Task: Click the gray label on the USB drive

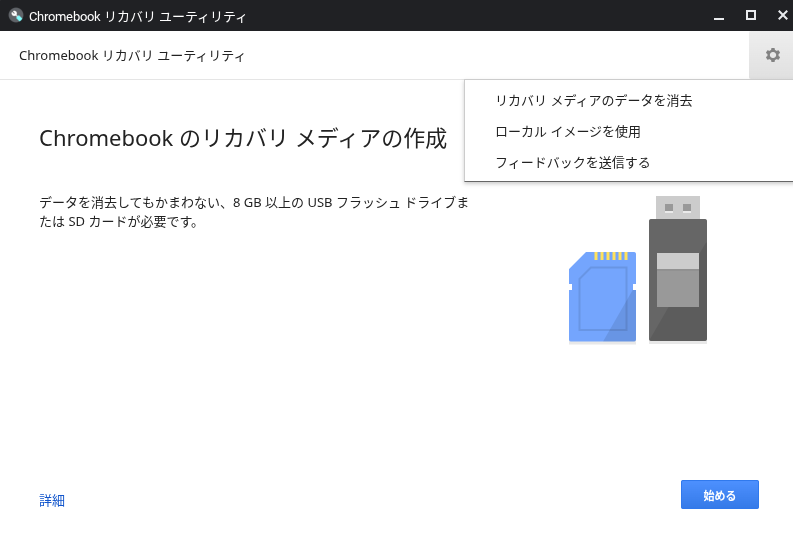Action: click(678, 279)
